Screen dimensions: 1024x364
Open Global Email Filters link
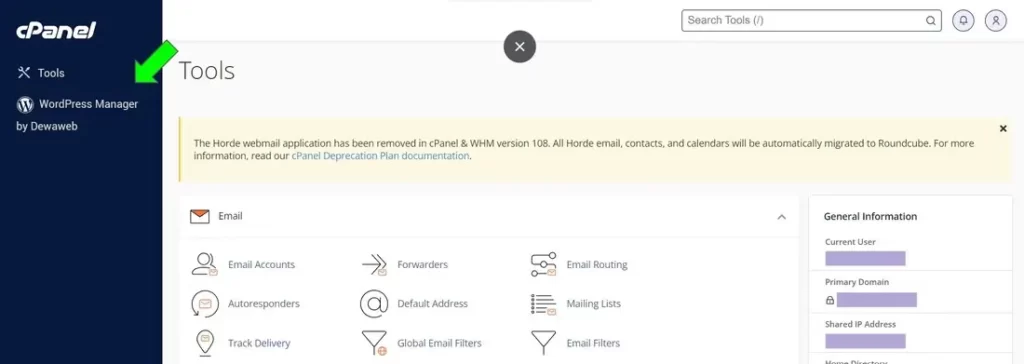pos(440,343)
